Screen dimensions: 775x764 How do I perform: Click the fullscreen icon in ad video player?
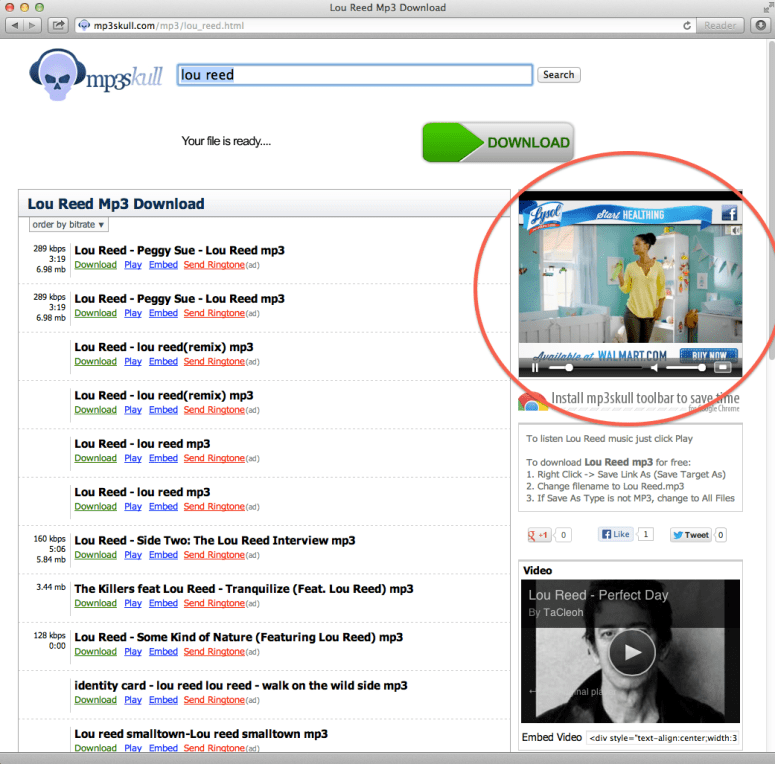[723, 367]
